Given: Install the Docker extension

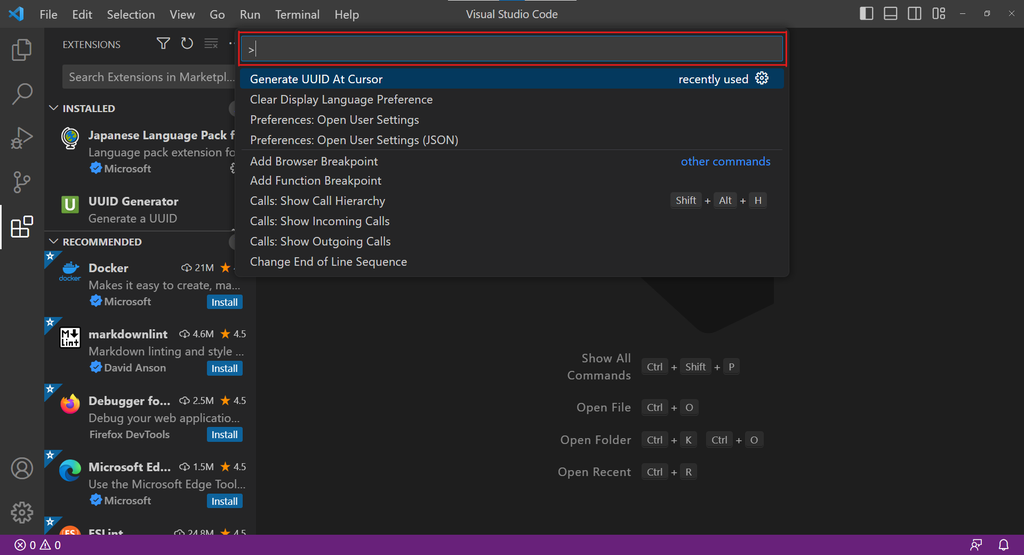Looking at the screenshot, I should coord(224,302).
